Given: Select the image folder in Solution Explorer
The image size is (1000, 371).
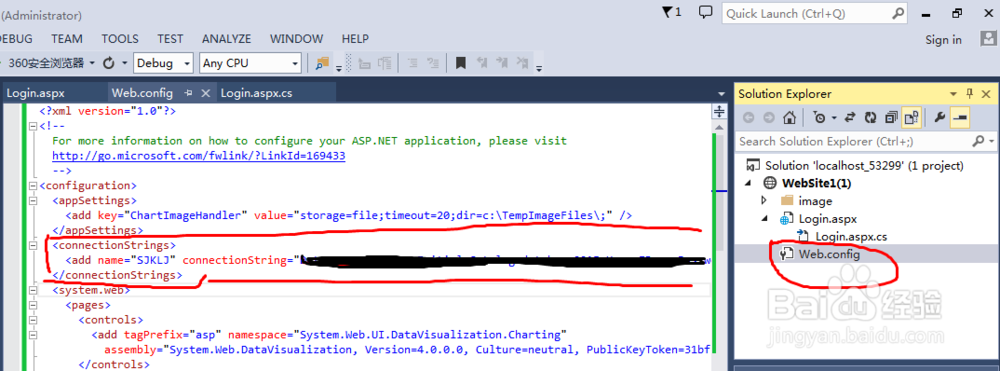Looking at the screenshot, I should [815, 201].
